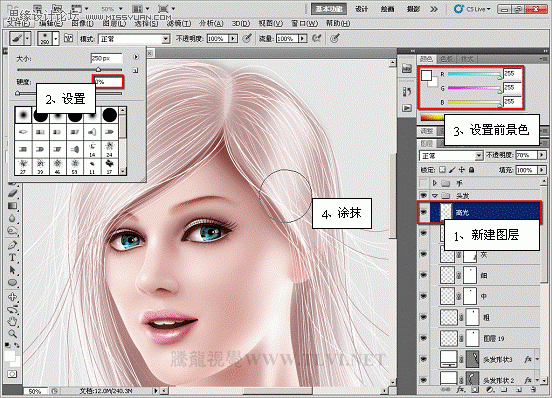This screenshot has width=552, height=398.
Task: Hide the 头发 group with its eye icon
Action: click(x=424, y=195)
